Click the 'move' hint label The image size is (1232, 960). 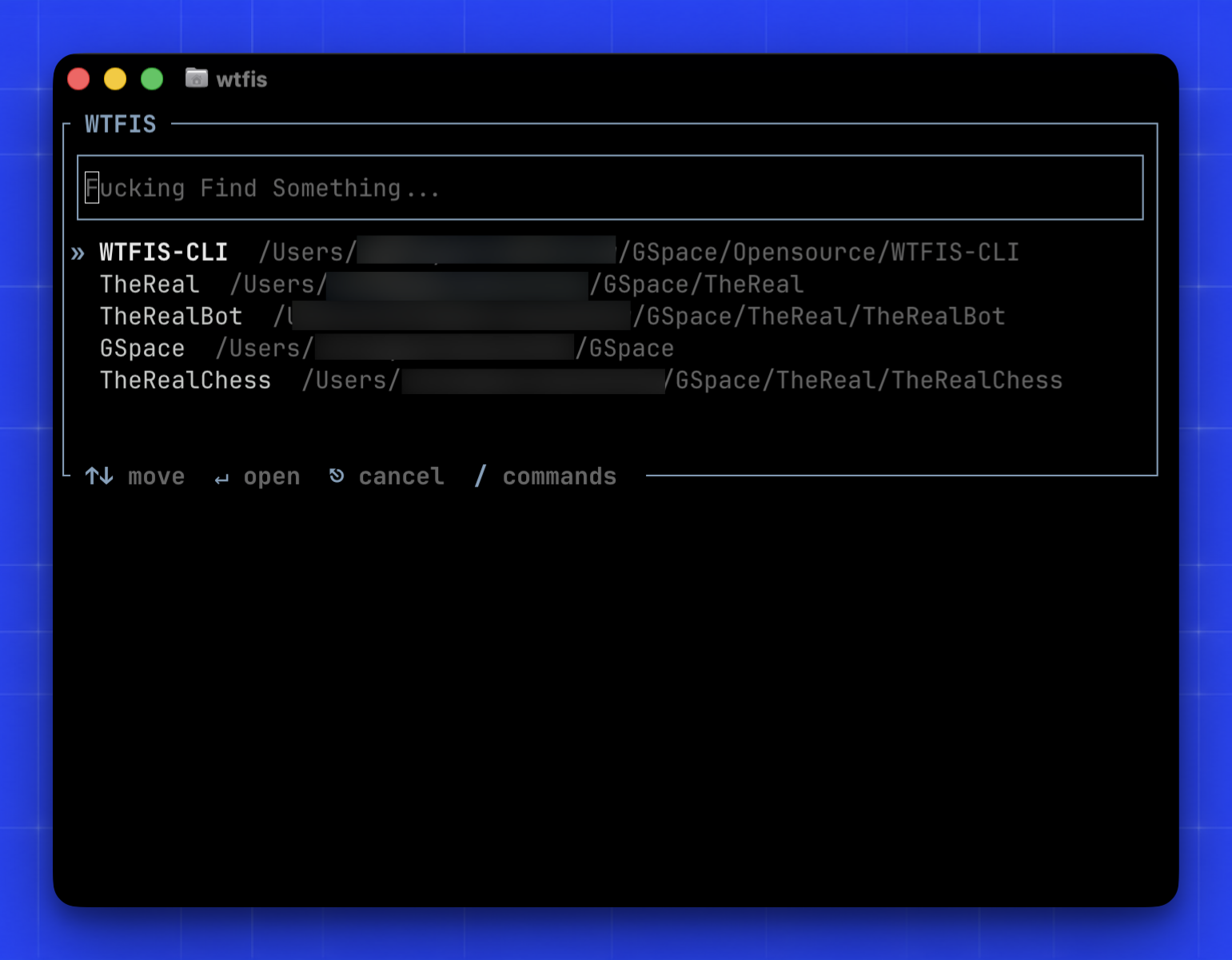157,477
